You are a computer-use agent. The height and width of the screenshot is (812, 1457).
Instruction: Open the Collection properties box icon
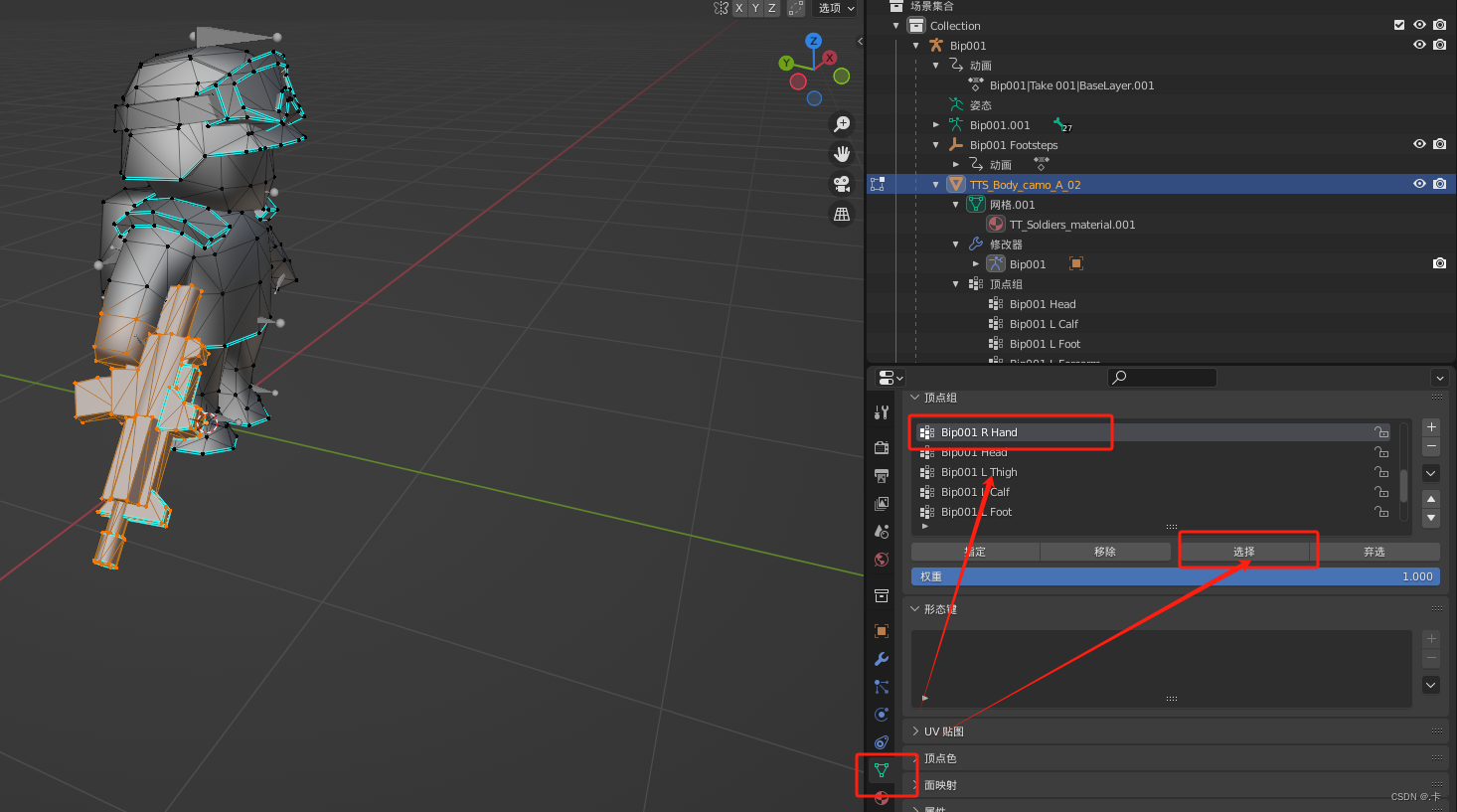pyautogui.click(x=882, y=595)
